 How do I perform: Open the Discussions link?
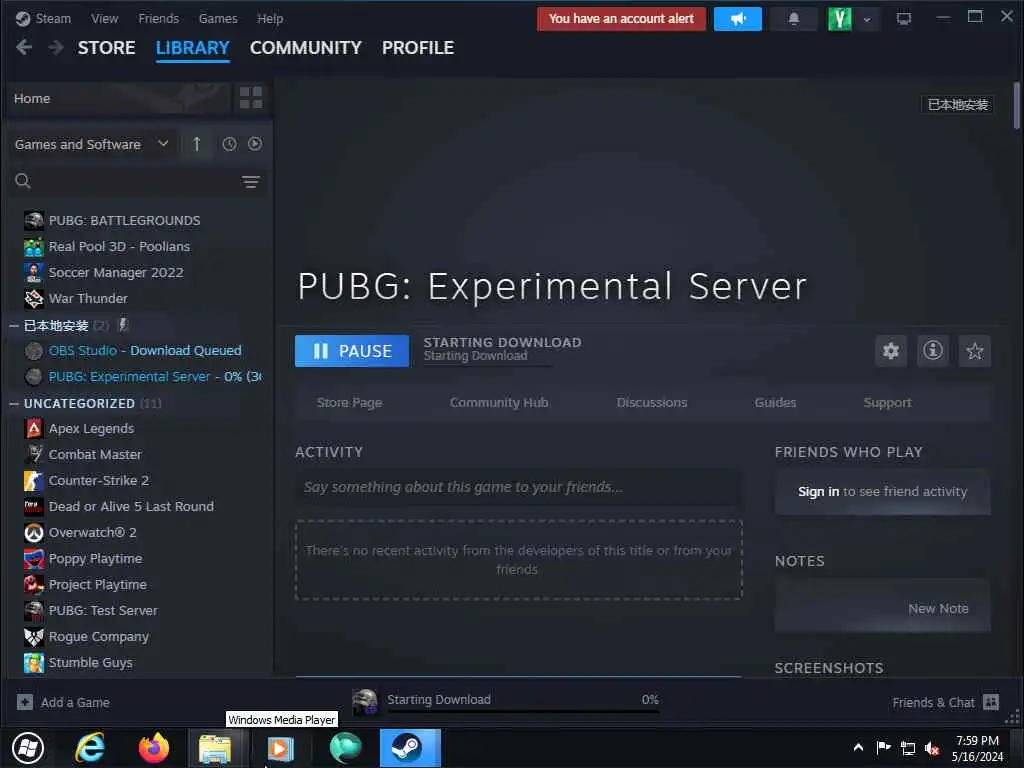(x=652, y=402)
